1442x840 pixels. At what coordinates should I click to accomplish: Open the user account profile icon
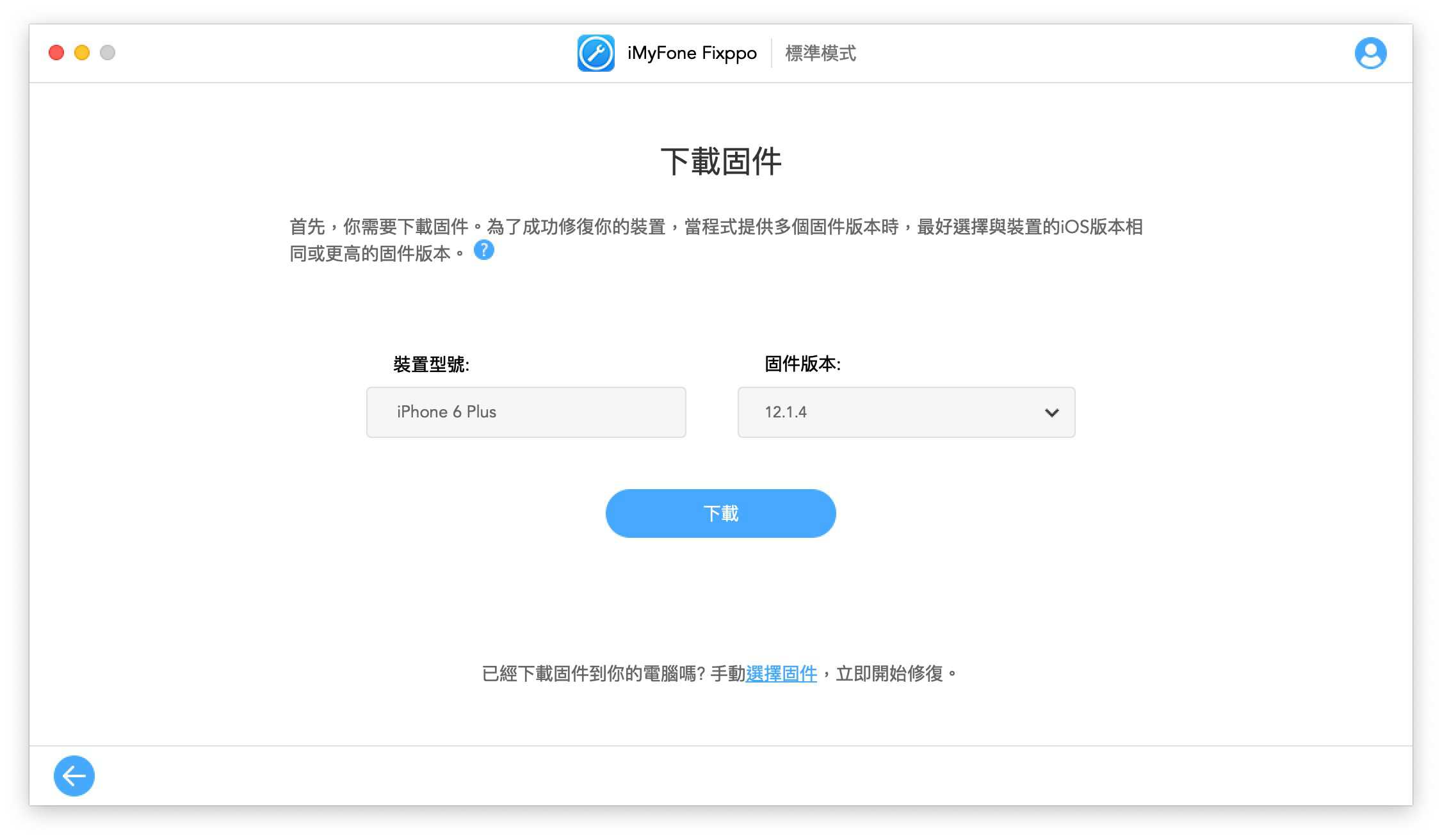[x=1370, y=53]
